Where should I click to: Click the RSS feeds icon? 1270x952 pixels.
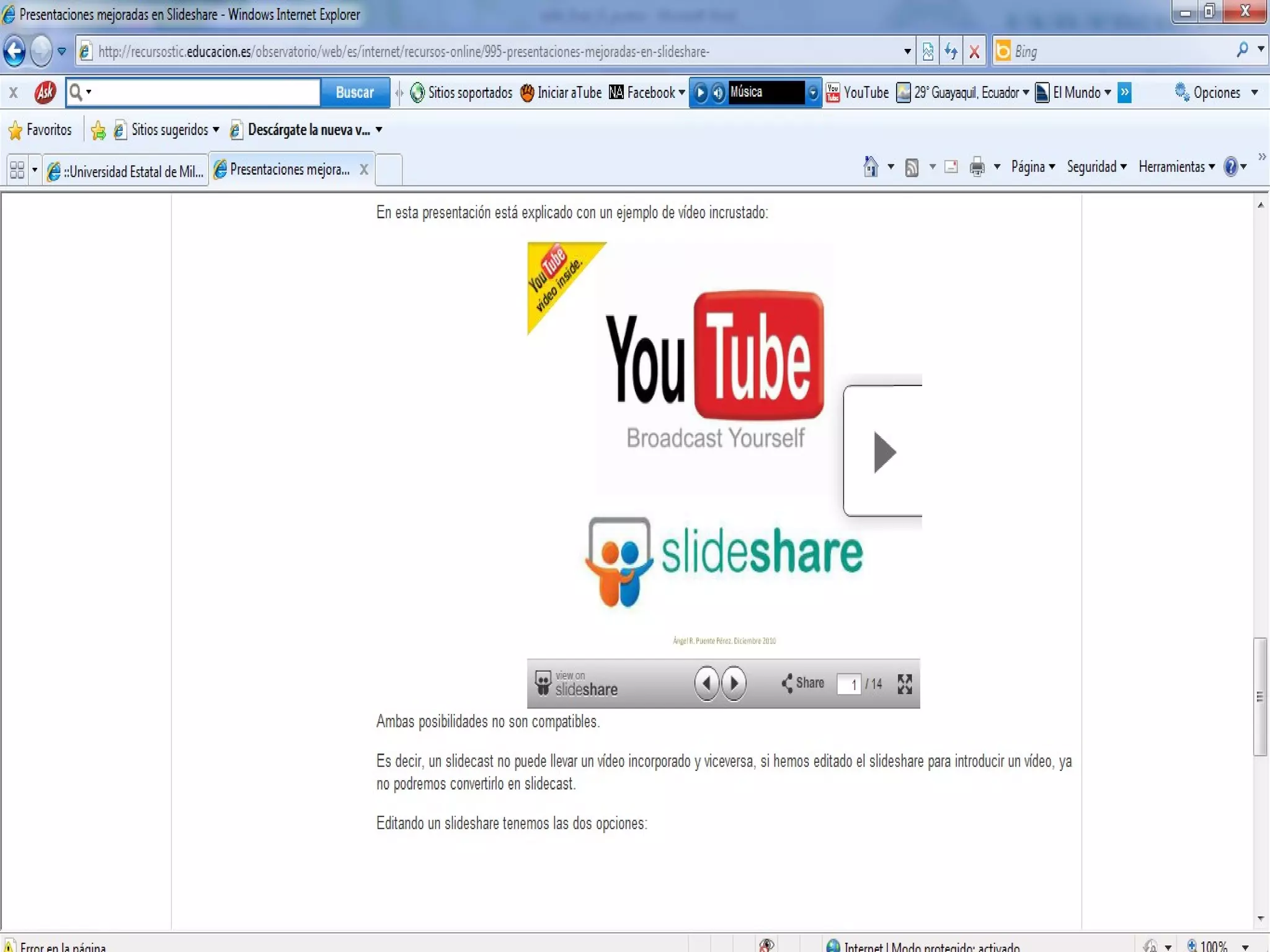[x=912, y=167]
